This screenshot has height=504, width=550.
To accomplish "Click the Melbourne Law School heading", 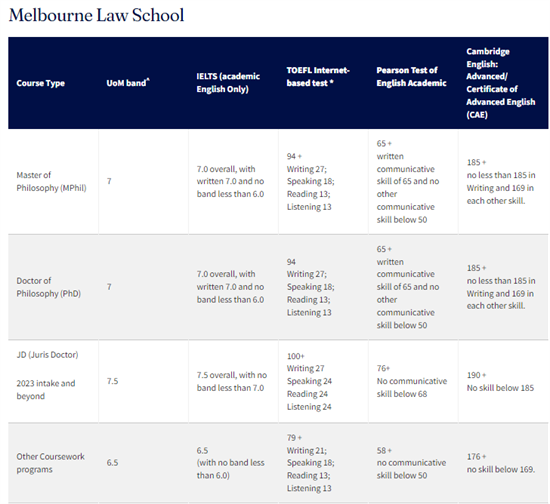I will click(96, 15).
